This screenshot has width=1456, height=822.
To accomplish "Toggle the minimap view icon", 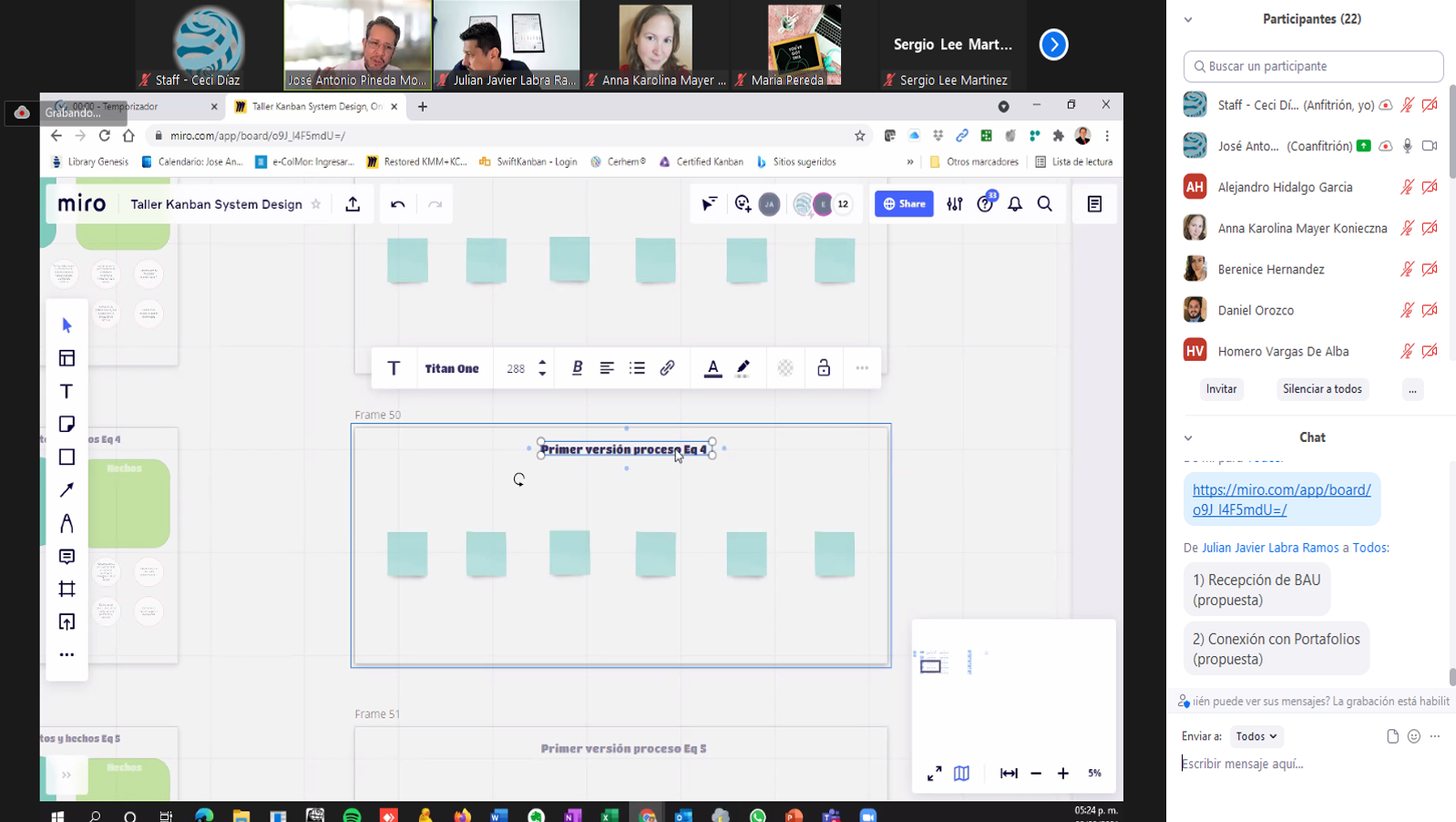I will pos(961,773).
